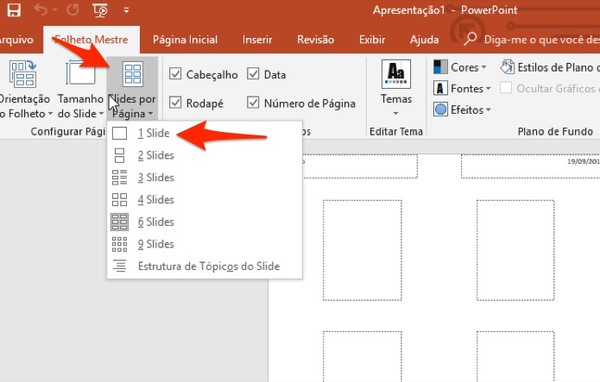Toggle the Rodapé checkbox
The height and width of the screenshot is (382, 600).
click(x=175, y=103)
